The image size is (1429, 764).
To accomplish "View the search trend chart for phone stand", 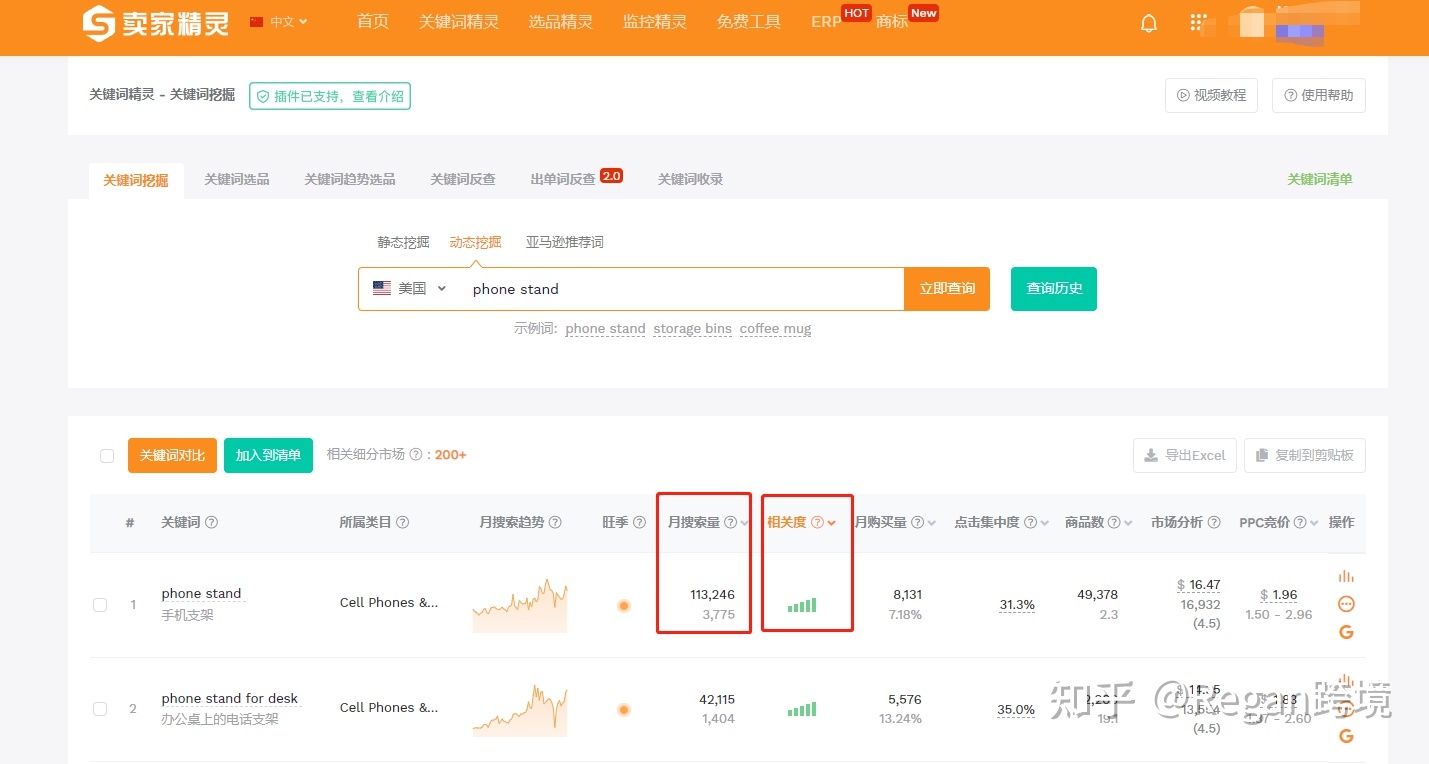I will tap(520, 605).
